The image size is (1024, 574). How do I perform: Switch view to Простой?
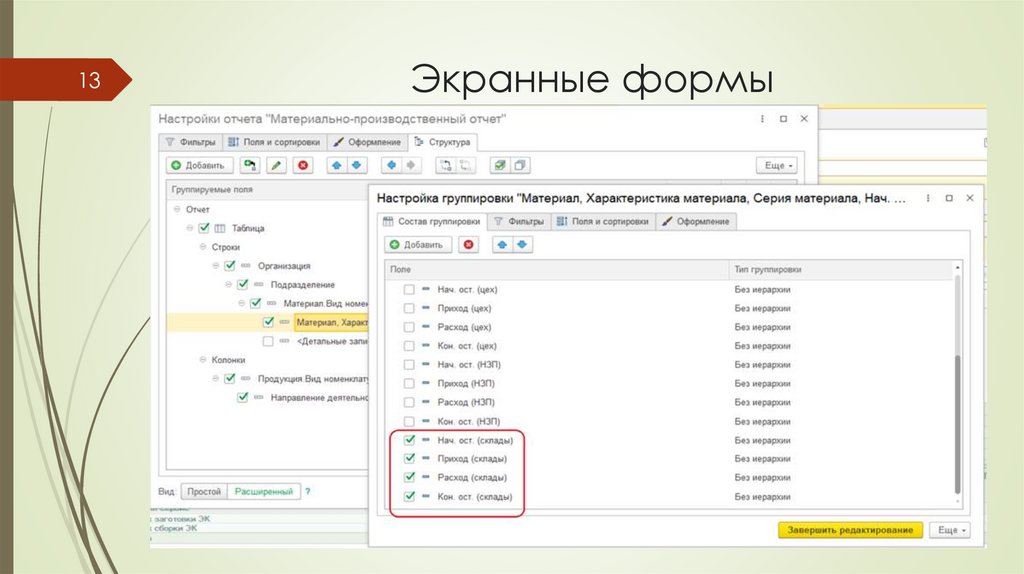point(204,492)
